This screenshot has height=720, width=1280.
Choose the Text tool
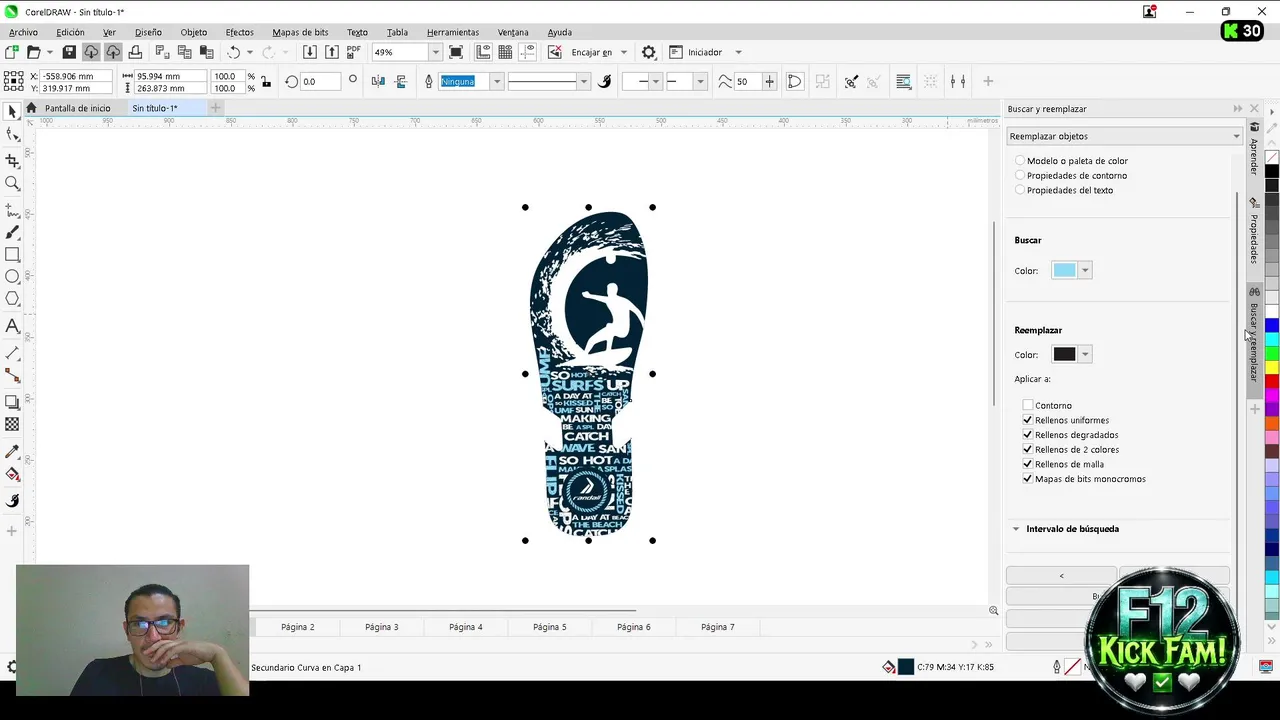point(12,326)
